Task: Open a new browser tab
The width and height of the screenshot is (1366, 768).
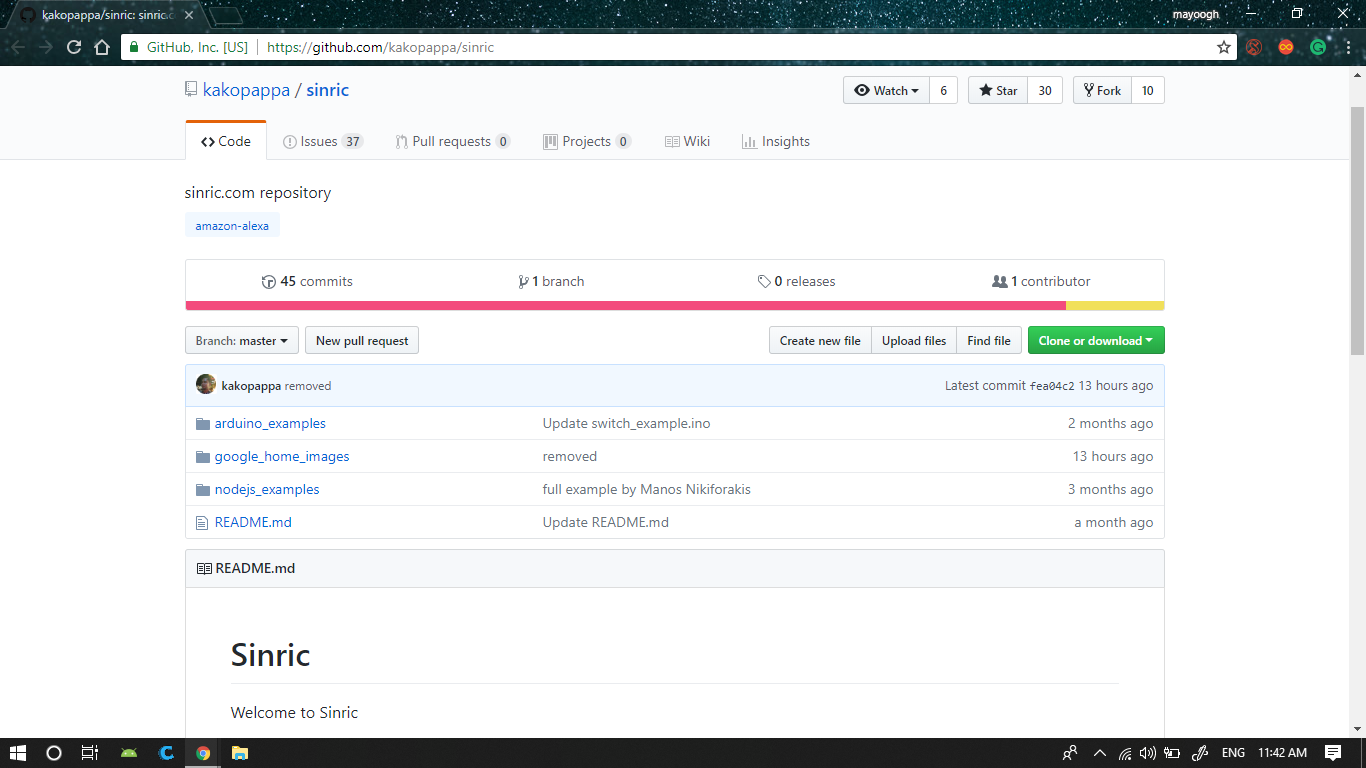Action: click(x=228, y=15)
